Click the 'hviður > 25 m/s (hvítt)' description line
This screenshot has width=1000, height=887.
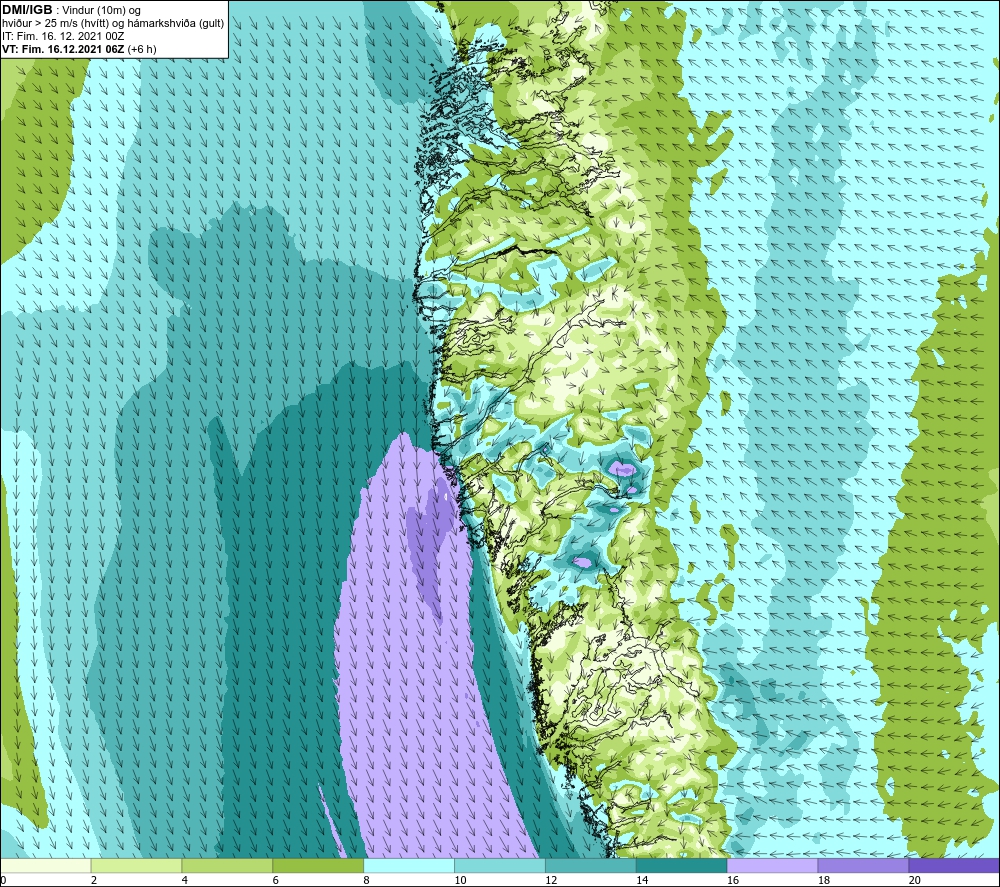click(113, 24)
